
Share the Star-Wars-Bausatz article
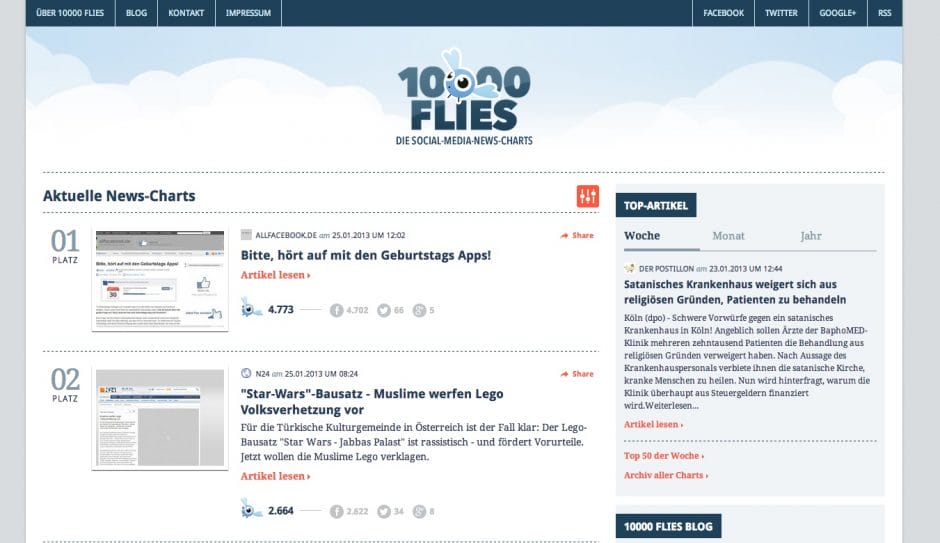(577, 374)
